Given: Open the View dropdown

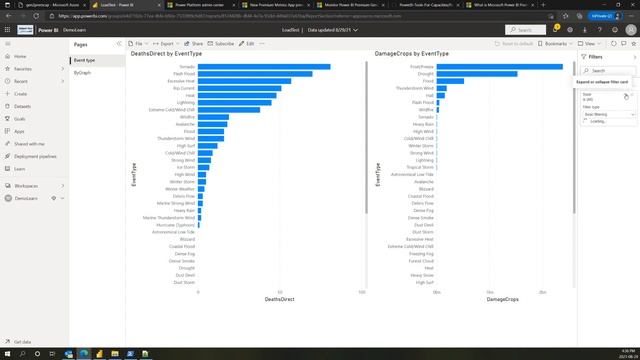Looking at the screenshot, I should point(589,44).
